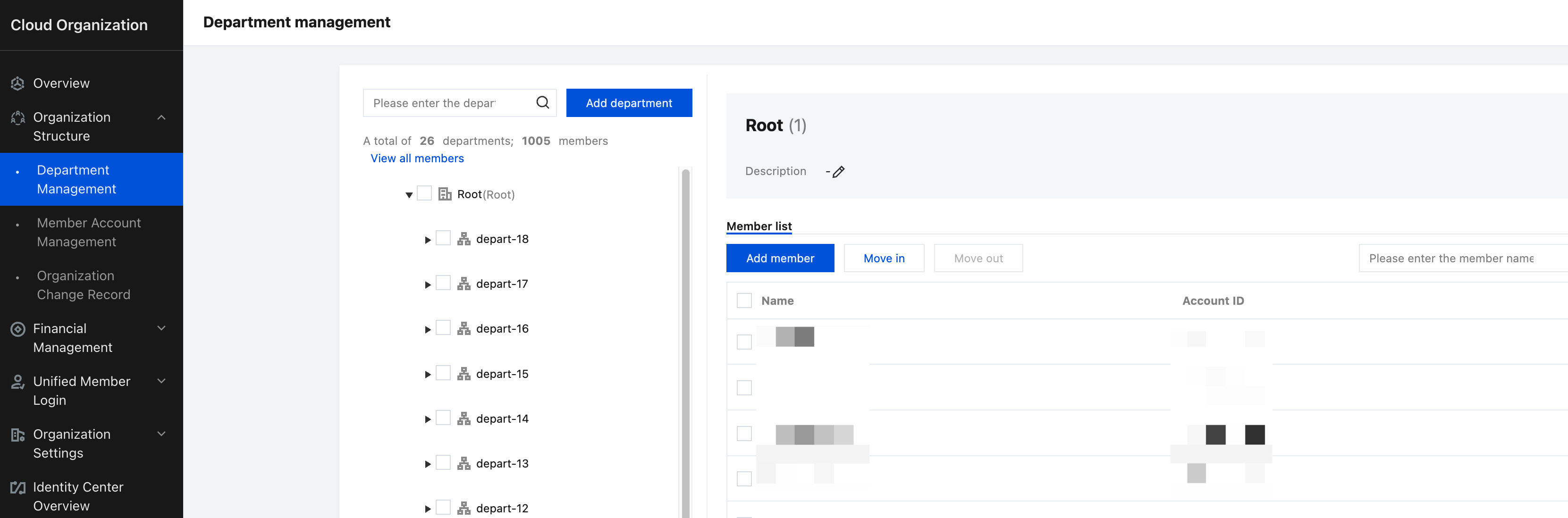This screenshot has width=1568, height=518.
Task: Check the Root department checkbox
Action: pyautogui.click(x=424, y=193)
